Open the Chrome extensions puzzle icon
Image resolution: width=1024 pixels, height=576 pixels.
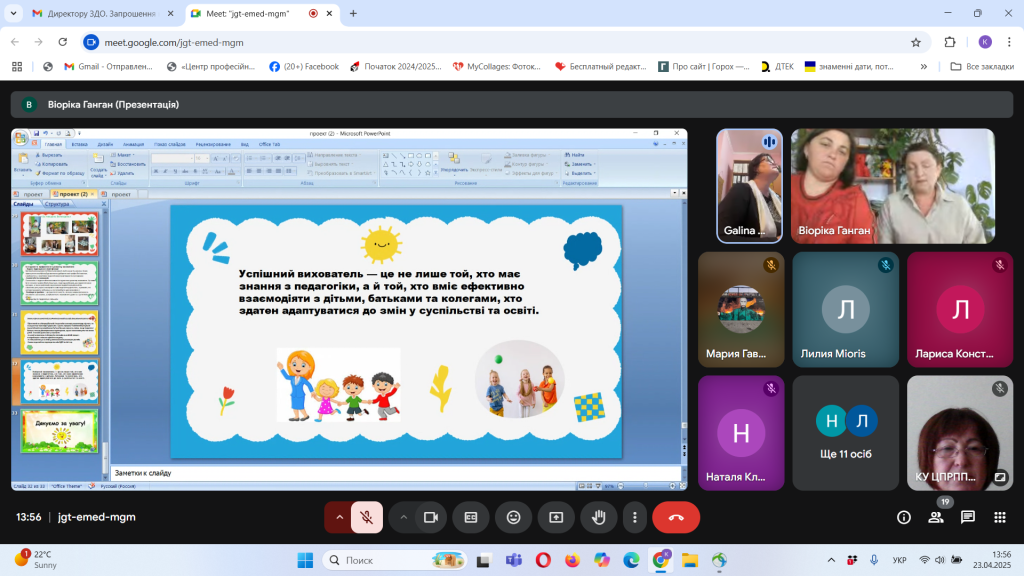point(950,42)
